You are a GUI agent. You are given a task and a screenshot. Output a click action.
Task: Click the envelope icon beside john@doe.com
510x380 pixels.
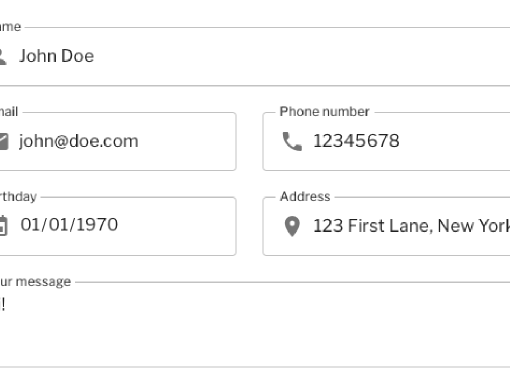(4, 141)
